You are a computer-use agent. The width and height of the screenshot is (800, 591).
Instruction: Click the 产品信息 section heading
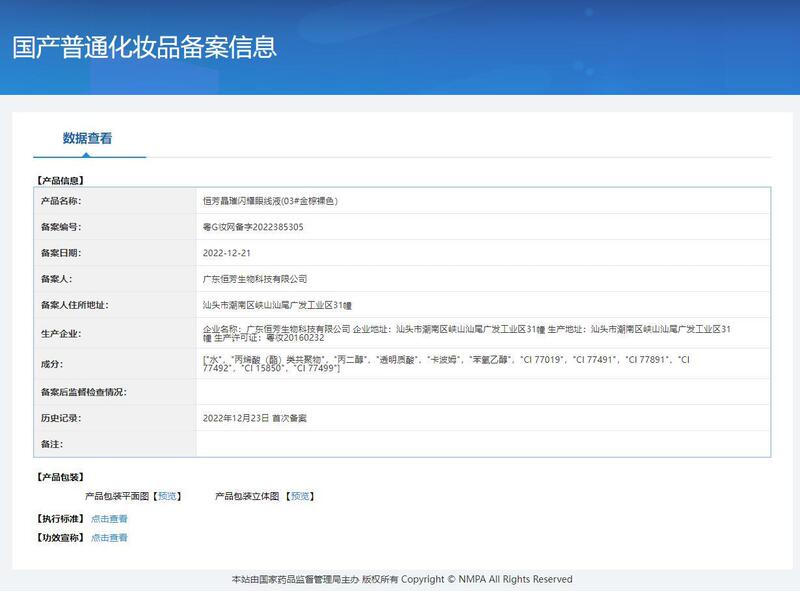pos(60,181)
